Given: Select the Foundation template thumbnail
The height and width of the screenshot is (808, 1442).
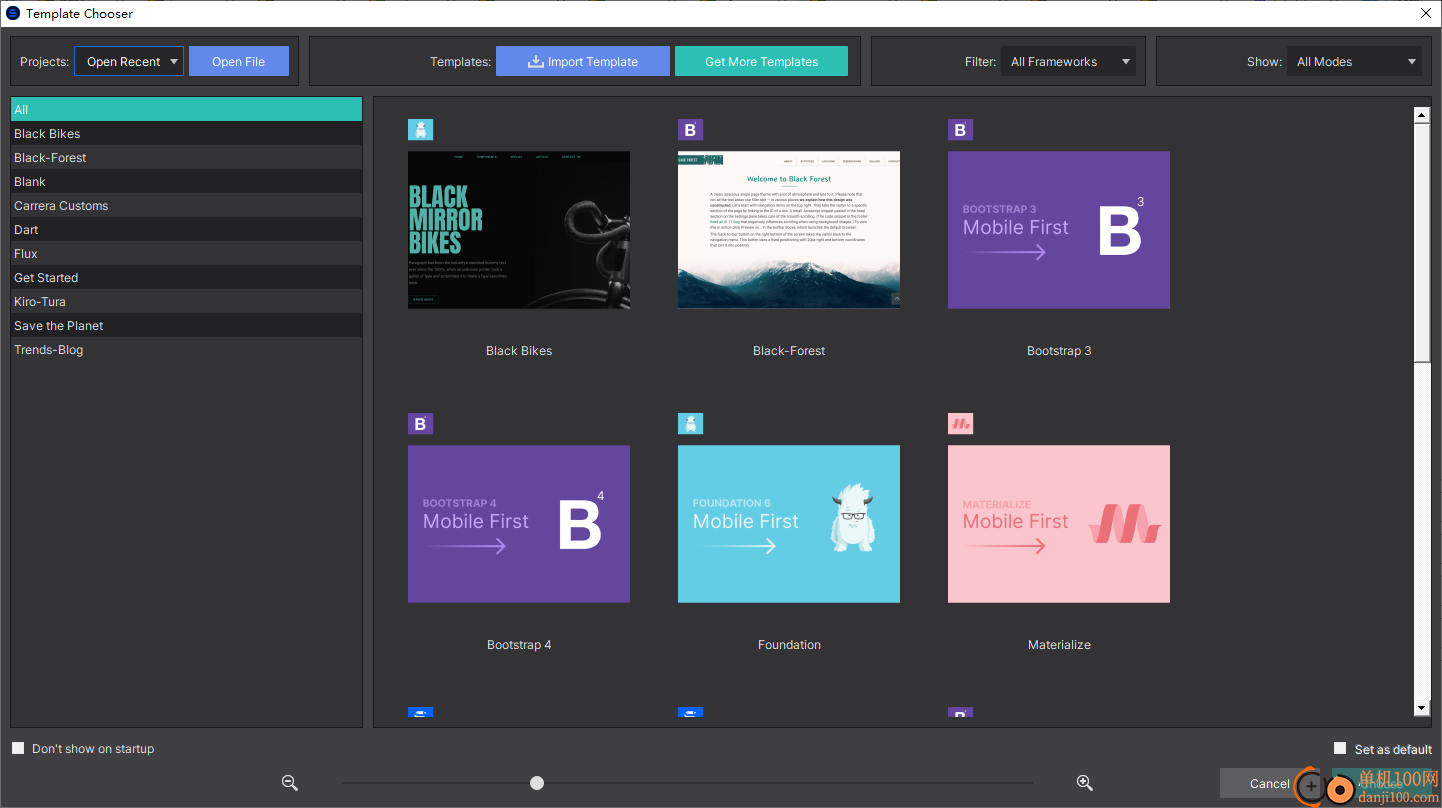Looking at the screenshot, I should pos(789,524).
